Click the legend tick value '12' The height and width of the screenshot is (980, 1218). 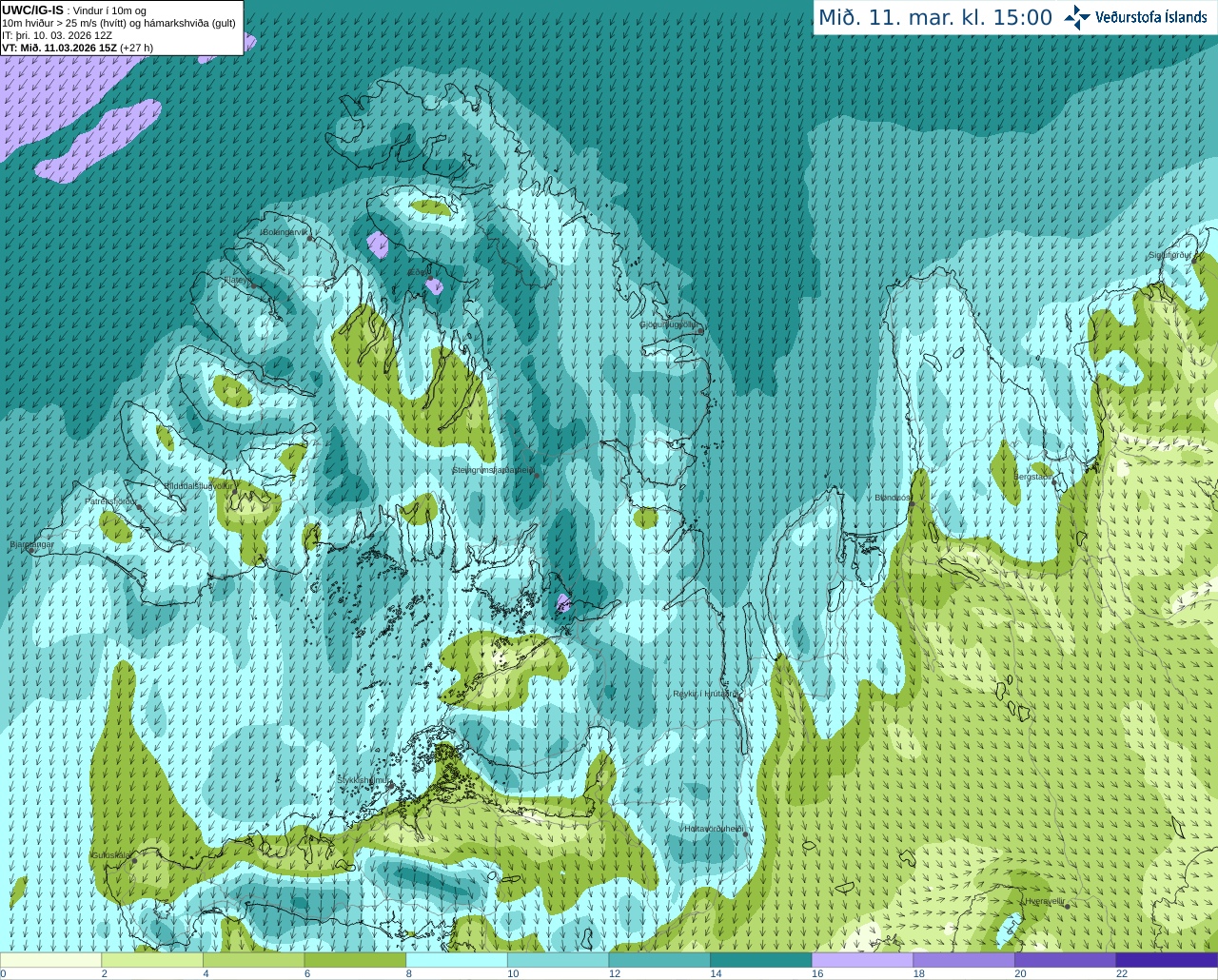pos(614,973)
